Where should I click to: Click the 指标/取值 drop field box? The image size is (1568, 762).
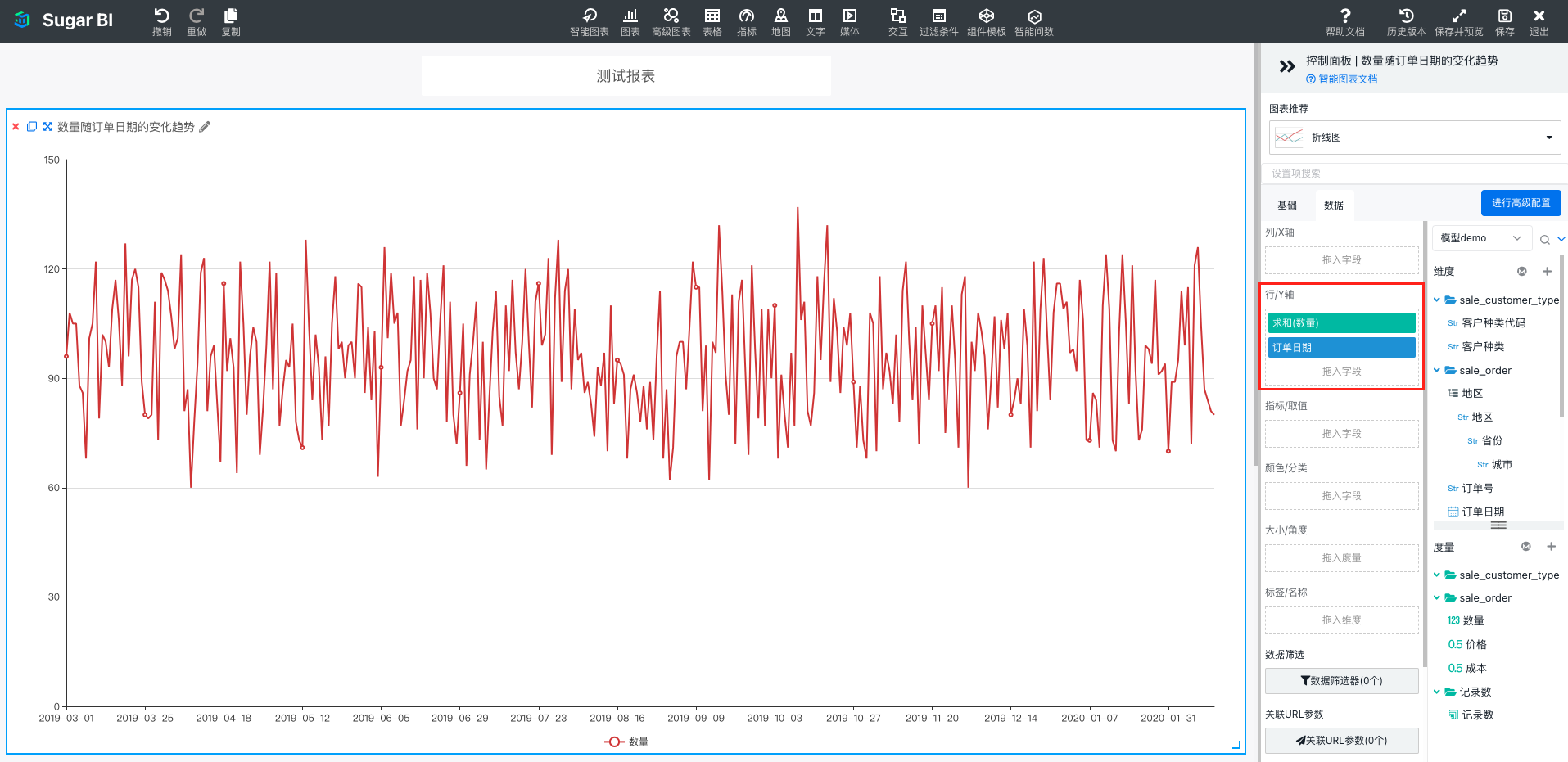pos(1341,434)
